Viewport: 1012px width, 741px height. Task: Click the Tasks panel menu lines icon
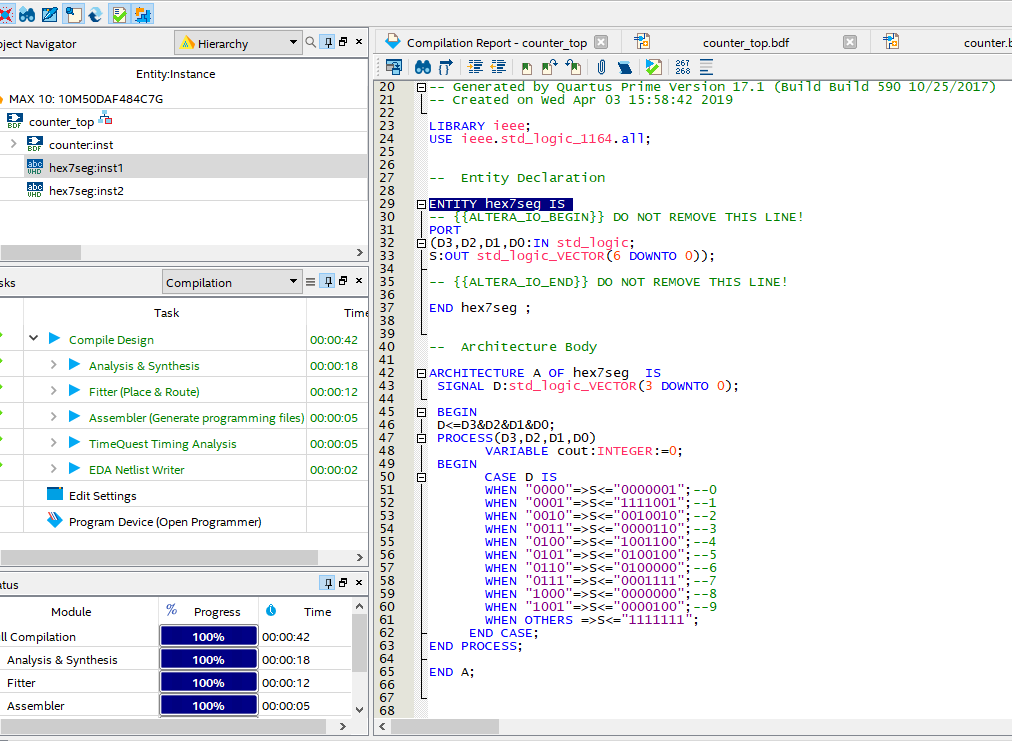click(310, 281)
